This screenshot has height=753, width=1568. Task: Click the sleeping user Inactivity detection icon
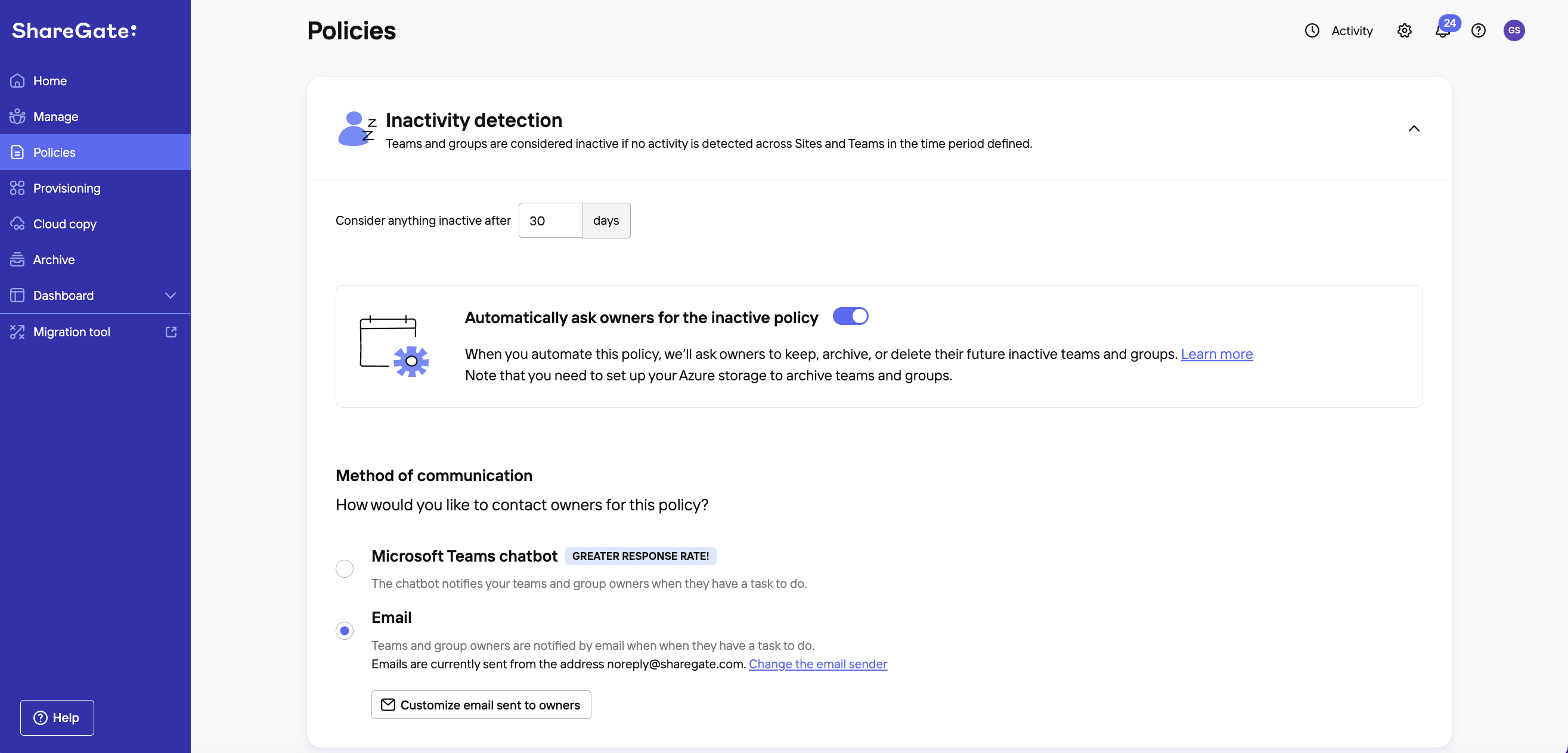pyautogui.click(x=357, y=128)
